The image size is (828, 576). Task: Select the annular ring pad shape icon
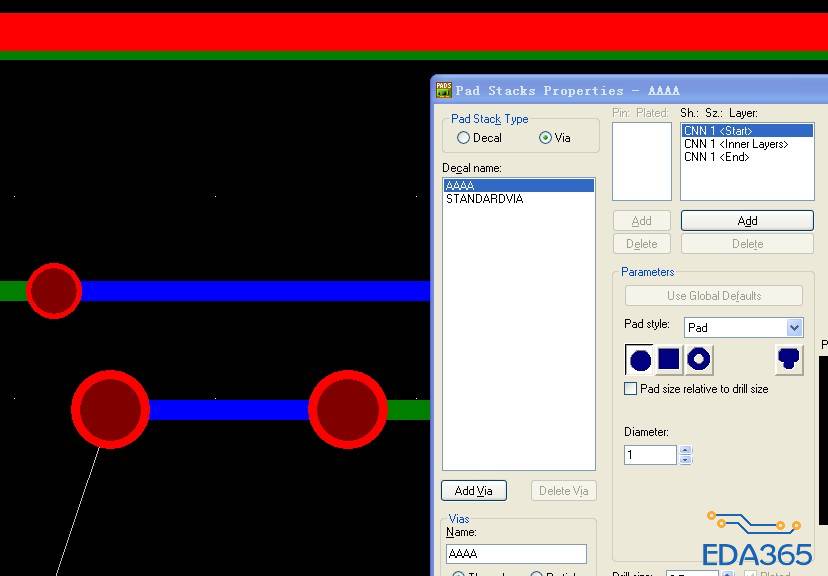pyautogui.click(x=699, y=360)
